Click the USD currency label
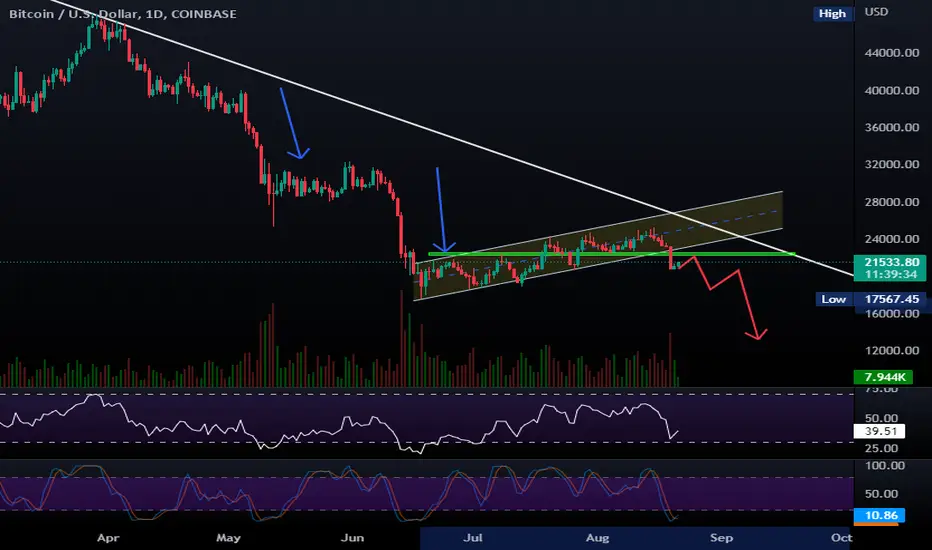 click(x=876, y=11)
